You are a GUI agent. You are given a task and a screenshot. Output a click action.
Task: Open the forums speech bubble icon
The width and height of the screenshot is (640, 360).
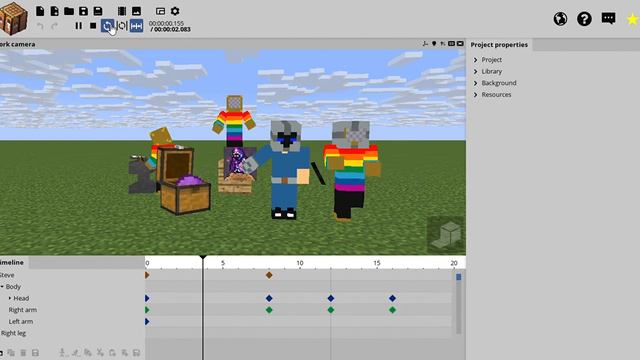coord(608,18)
